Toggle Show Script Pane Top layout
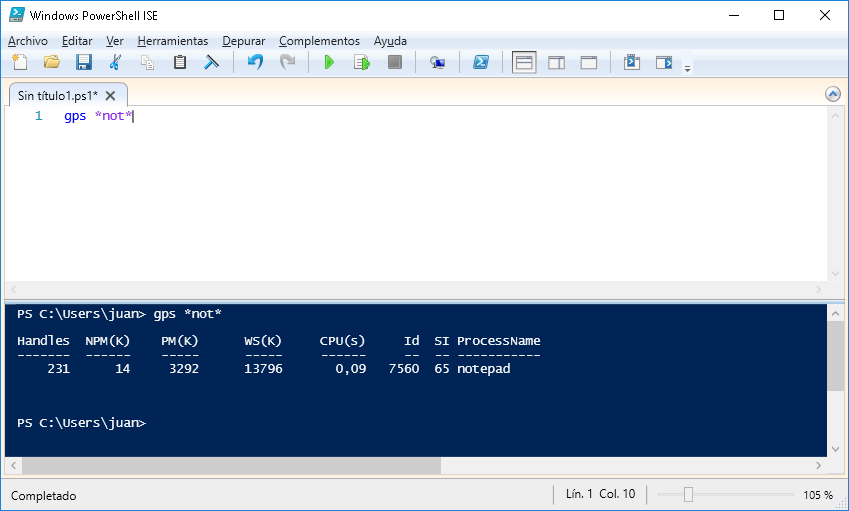 click(524, 62)
